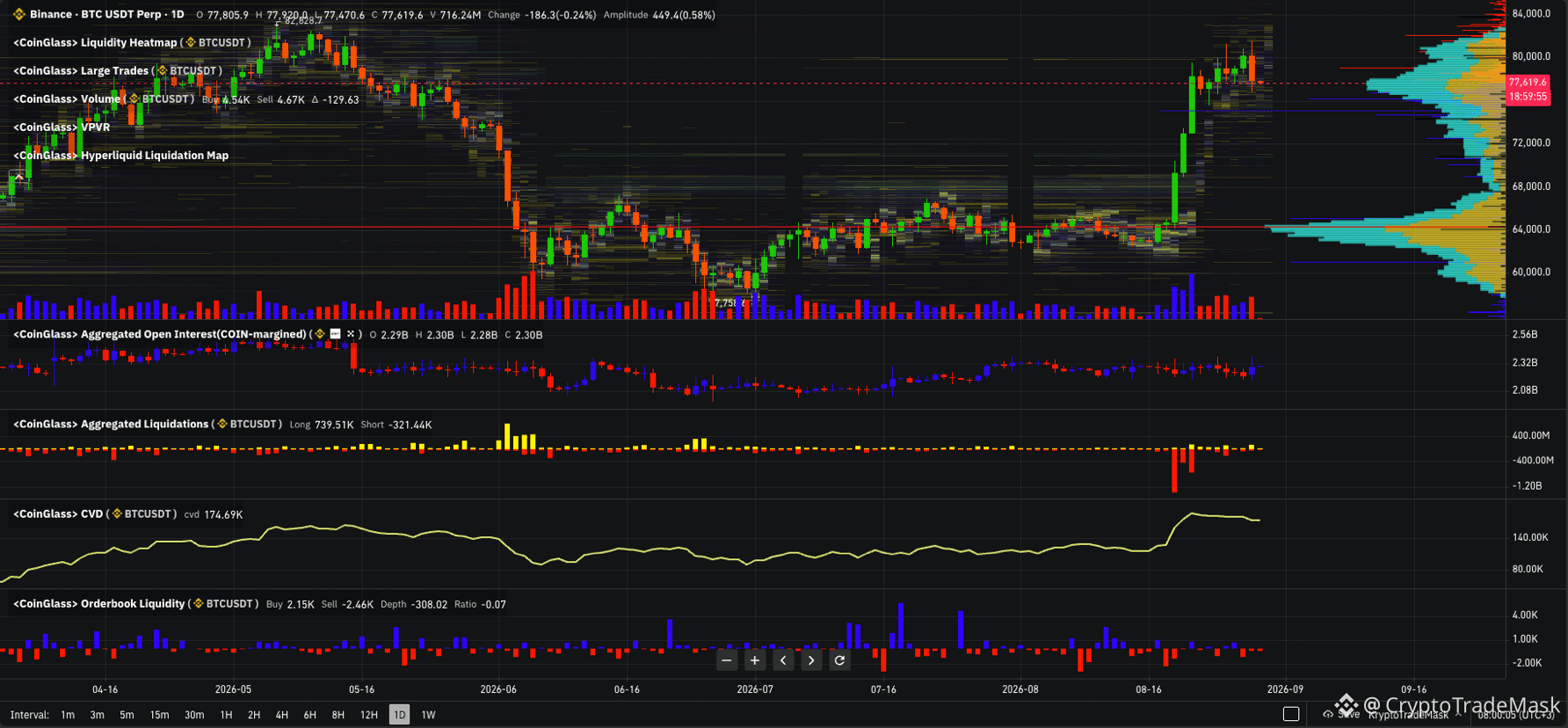Screen dimensions: 1568x728
Task: Click the 68,000.0 price axis label
Action: (x=1531, y=186)
